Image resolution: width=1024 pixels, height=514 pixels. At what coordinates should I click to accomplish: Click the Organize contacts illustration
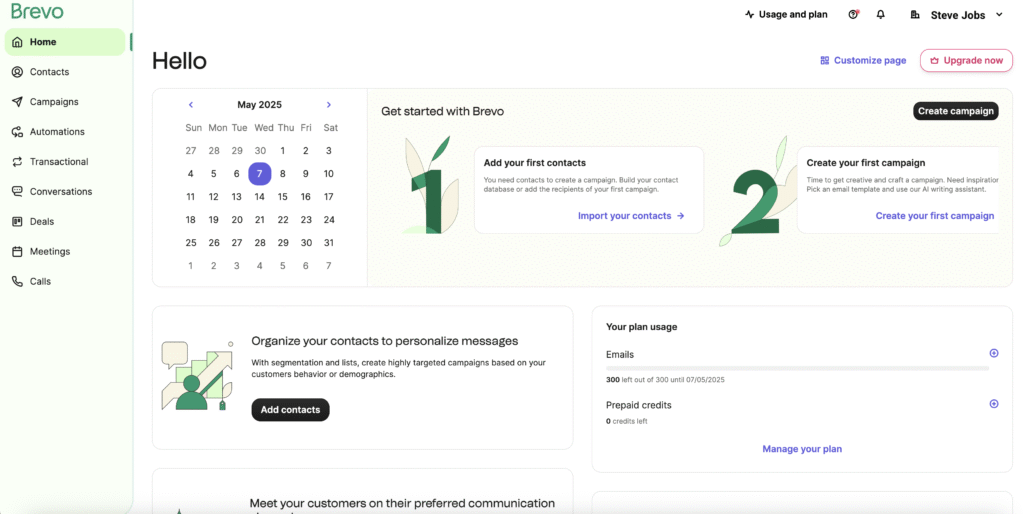pos(198,376)
